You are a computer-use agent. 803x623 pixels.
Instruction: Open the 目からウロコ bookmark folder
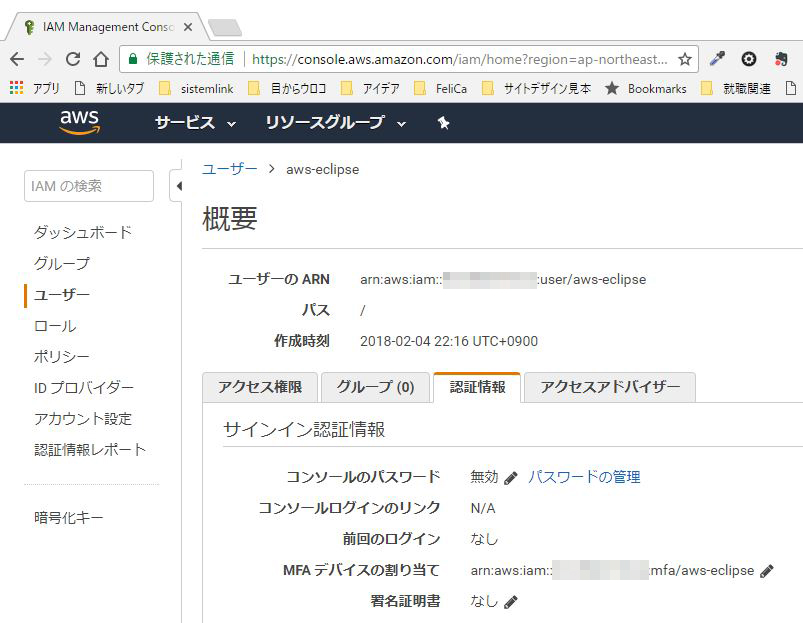287,89
